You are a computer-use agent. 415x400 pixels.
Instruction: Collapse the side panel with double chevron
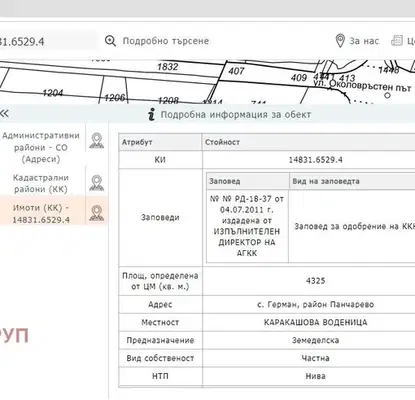(x=4, y=114)
